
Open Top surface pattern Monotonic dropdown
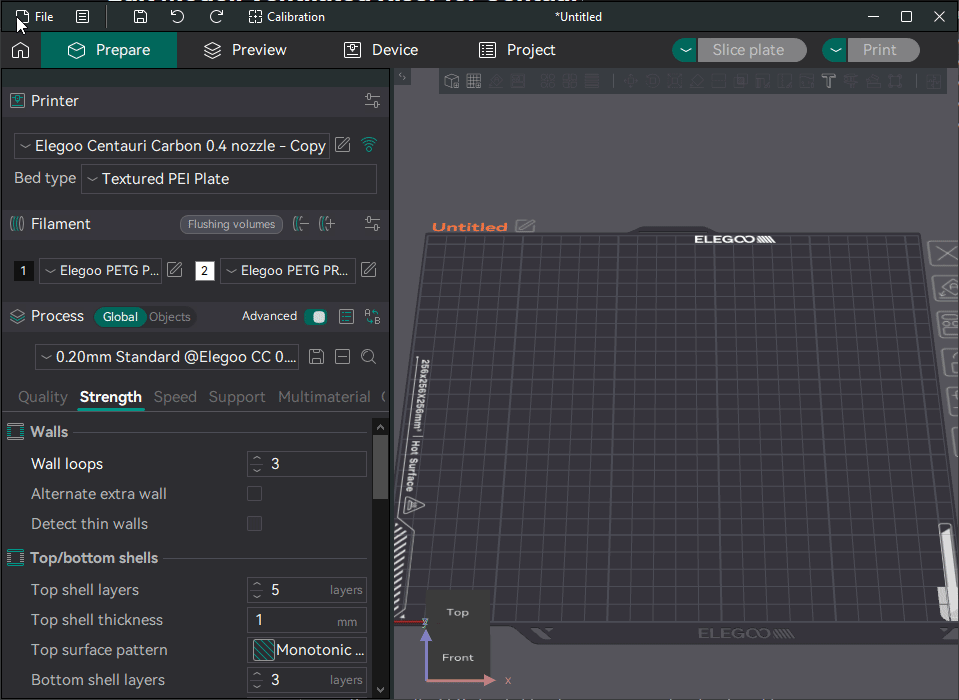click(x=307, y=650)
